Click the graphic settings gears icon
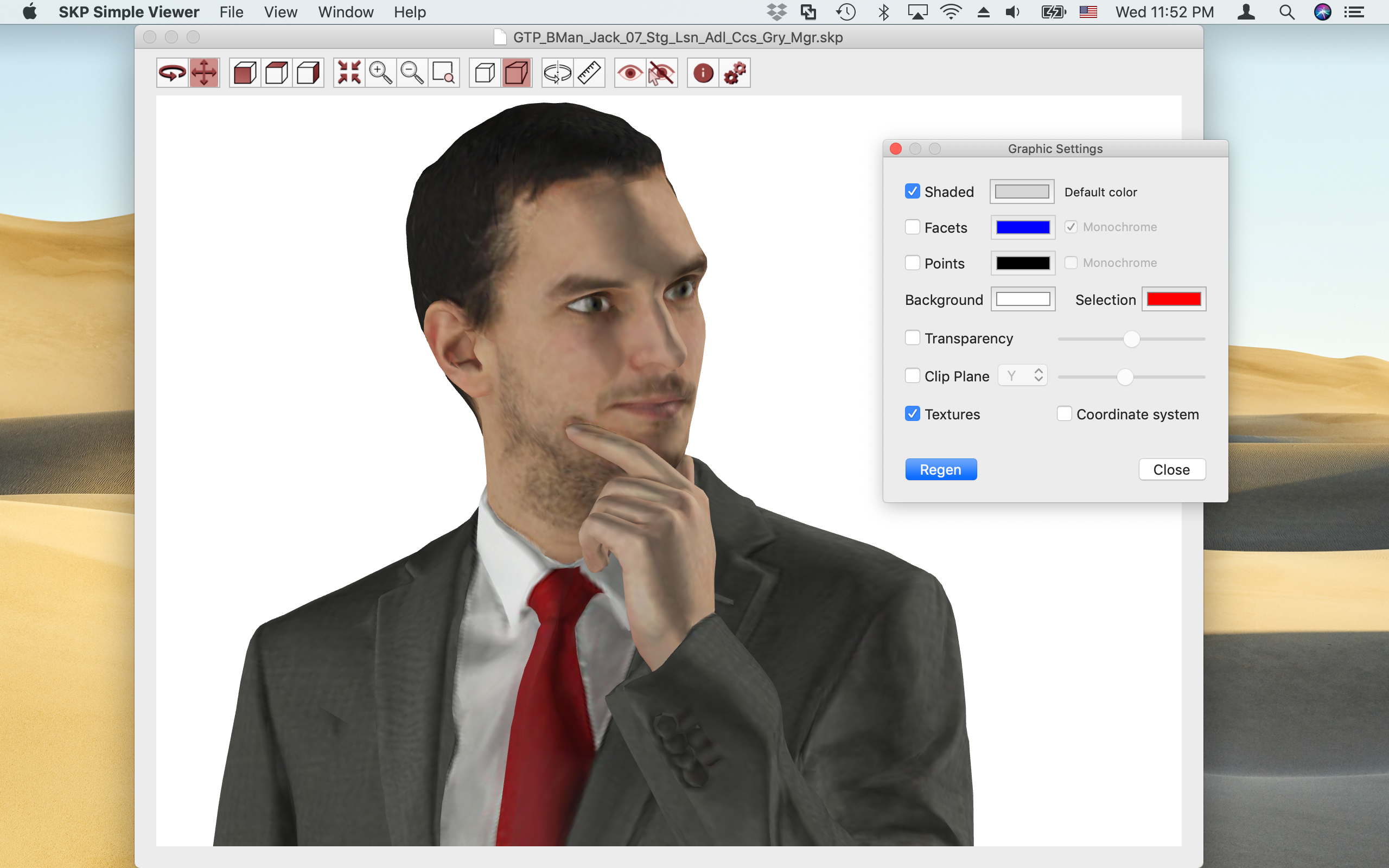The image size is (1389, 868). click(735, 73)
